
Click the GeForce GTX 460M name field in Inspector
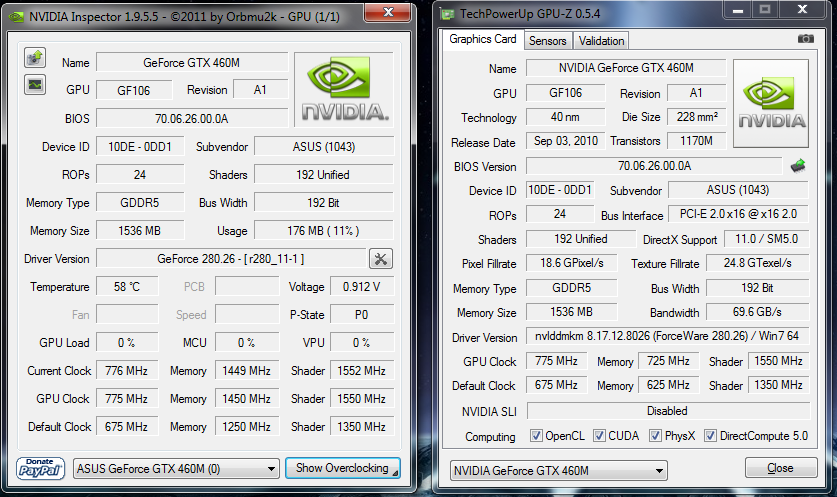[x=192, y=62]
